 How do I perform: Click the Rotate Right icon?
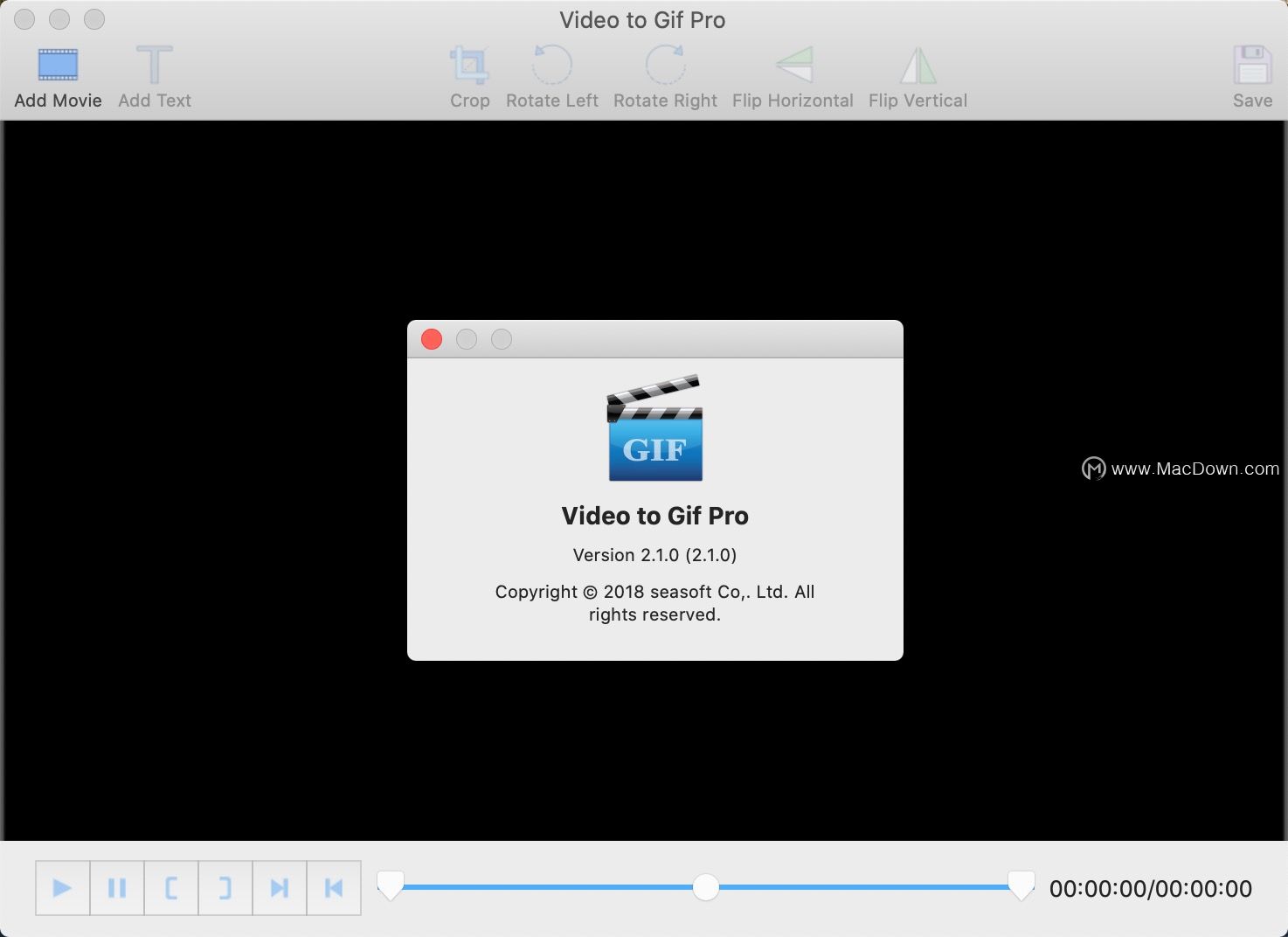coord(665,66)
